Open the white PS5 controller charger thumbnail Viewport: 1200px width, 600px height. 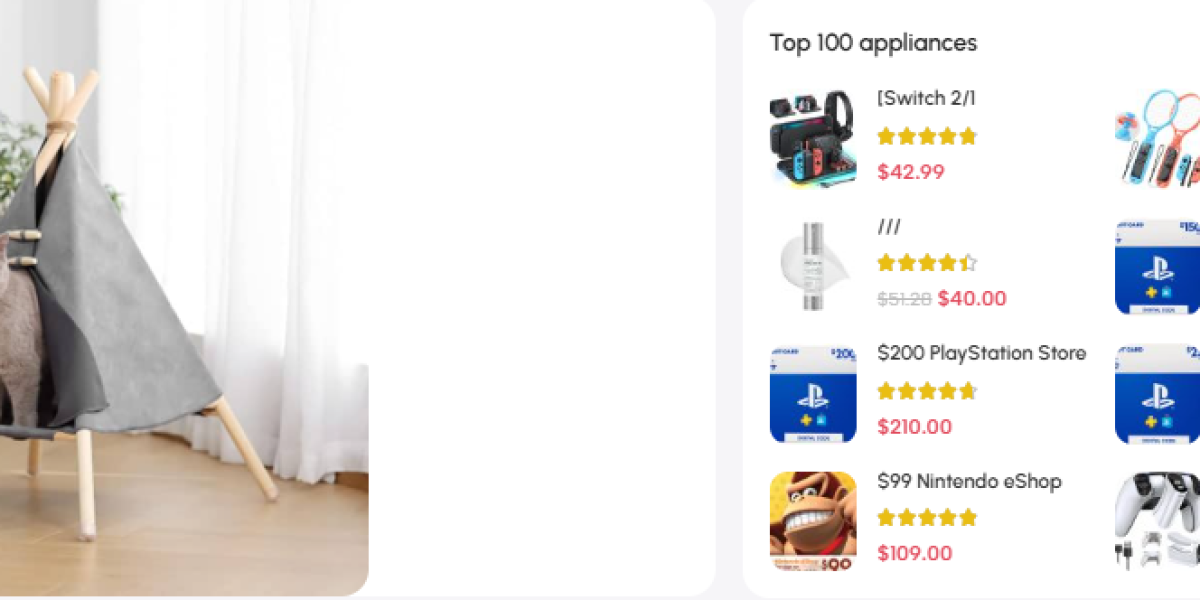point(1157,521)
